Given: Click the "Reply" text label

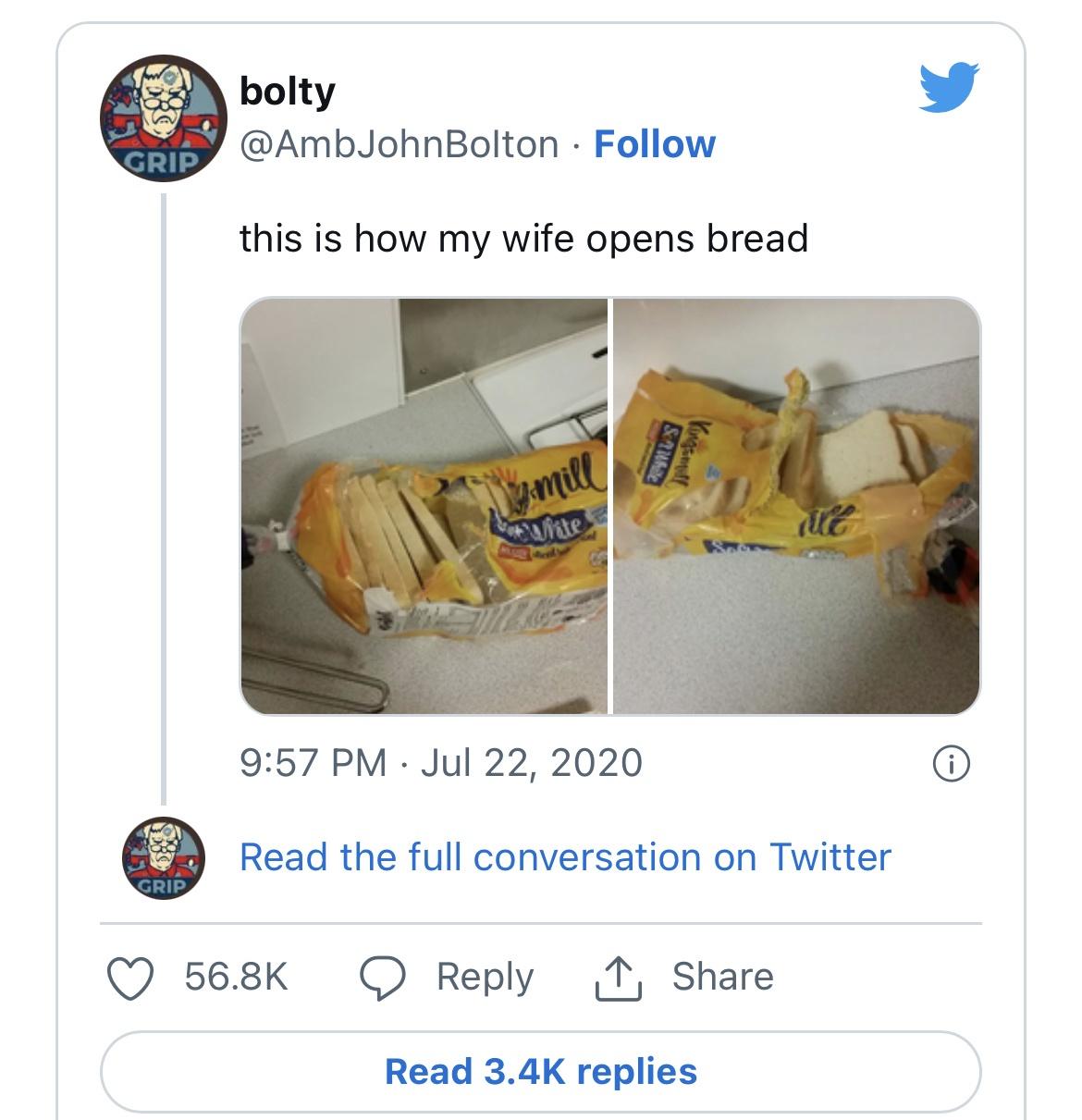Looking at the screenshot, I should 485,978.
